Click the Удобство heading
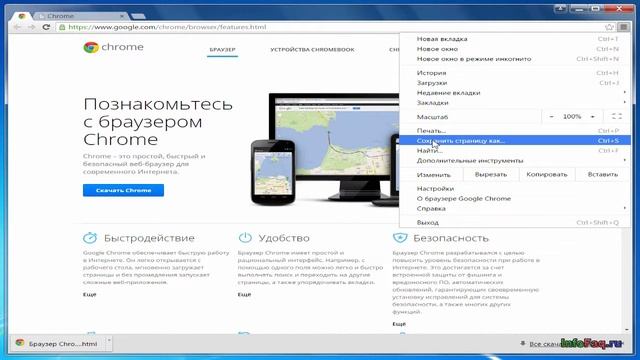Image resolution: width=640 pixels, height=360 pixels. click(x=284, y=238)
